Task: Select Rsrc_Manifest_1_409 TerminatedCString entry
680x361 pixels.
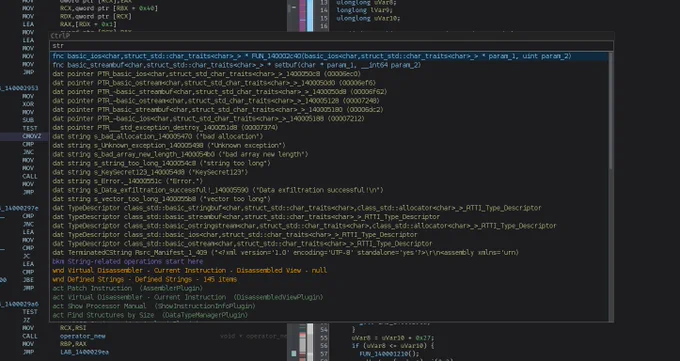Action: click(329, 253)
